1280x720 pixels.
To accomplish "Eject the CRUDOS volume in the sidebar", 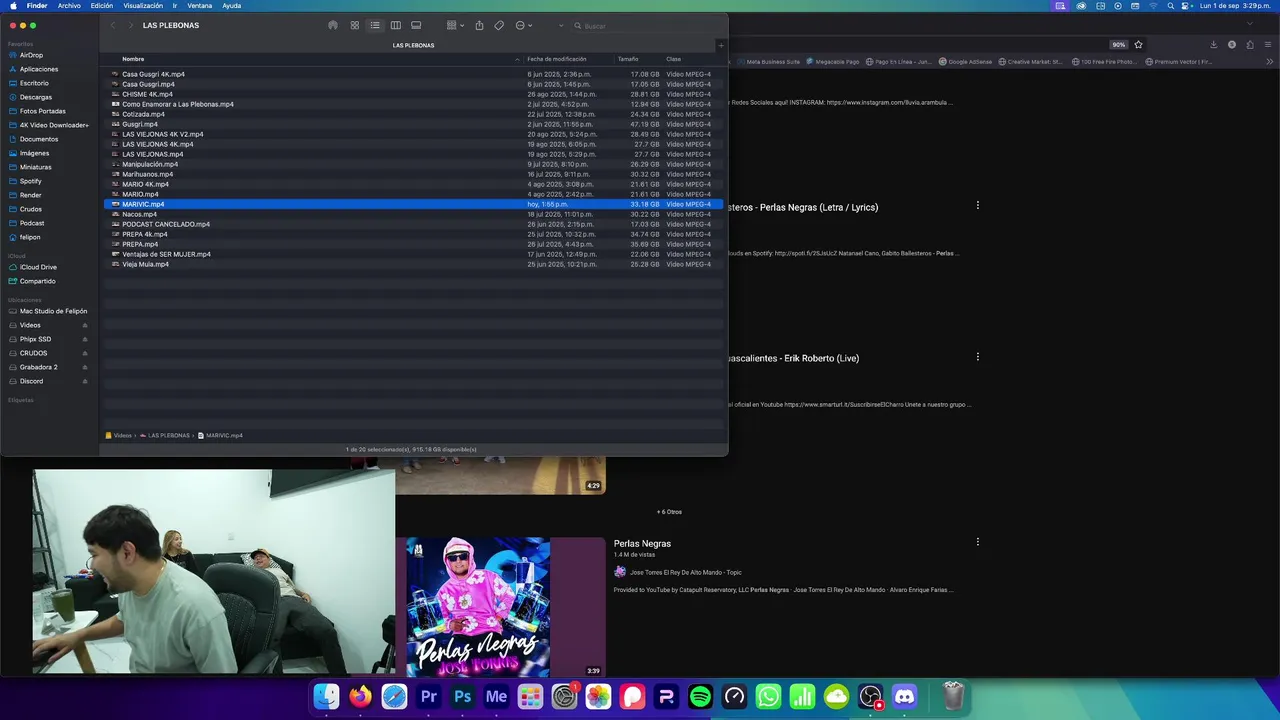I will point(85,353).
